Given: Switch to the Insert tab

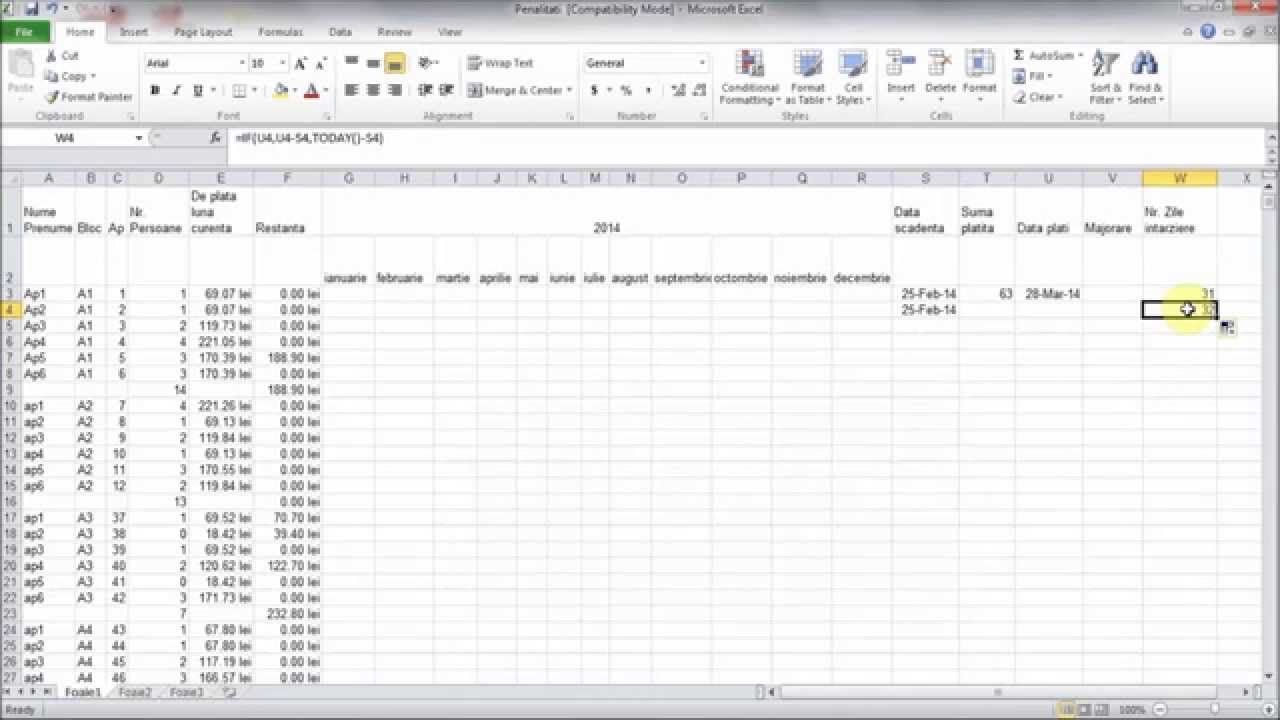Looking at the screenshot, I should point(133,32).
